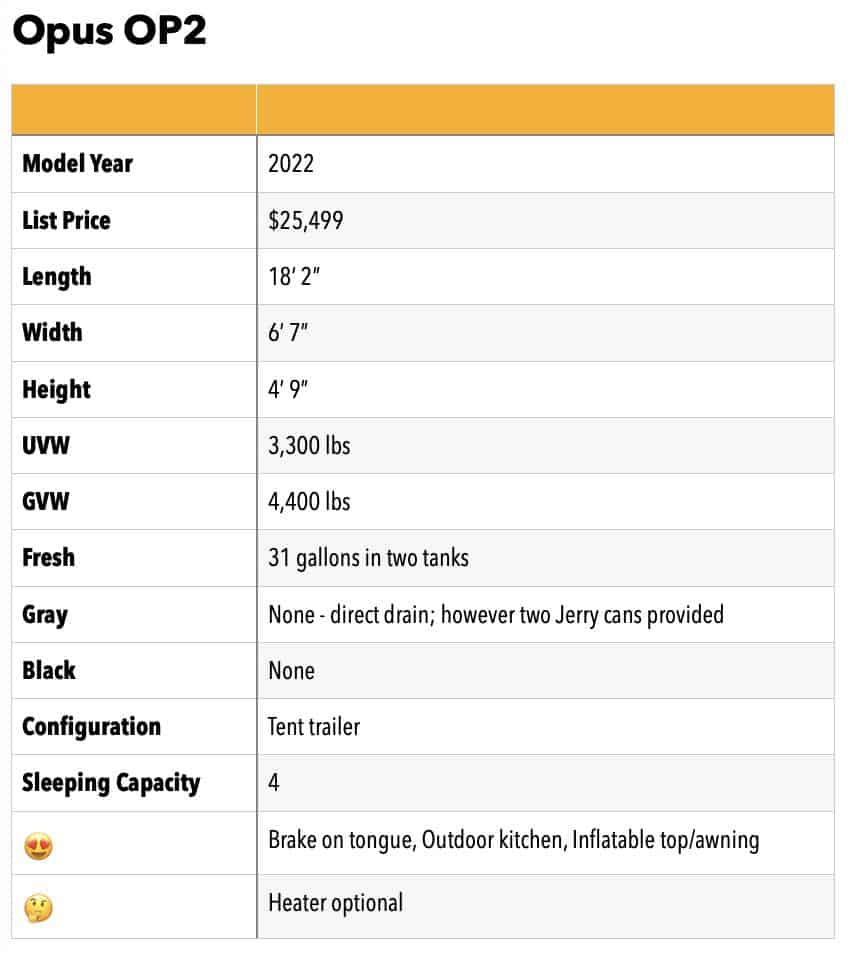The image size is (862, 960).
Task: Select the $25,499 price value
Action: (x=305, y=220)
